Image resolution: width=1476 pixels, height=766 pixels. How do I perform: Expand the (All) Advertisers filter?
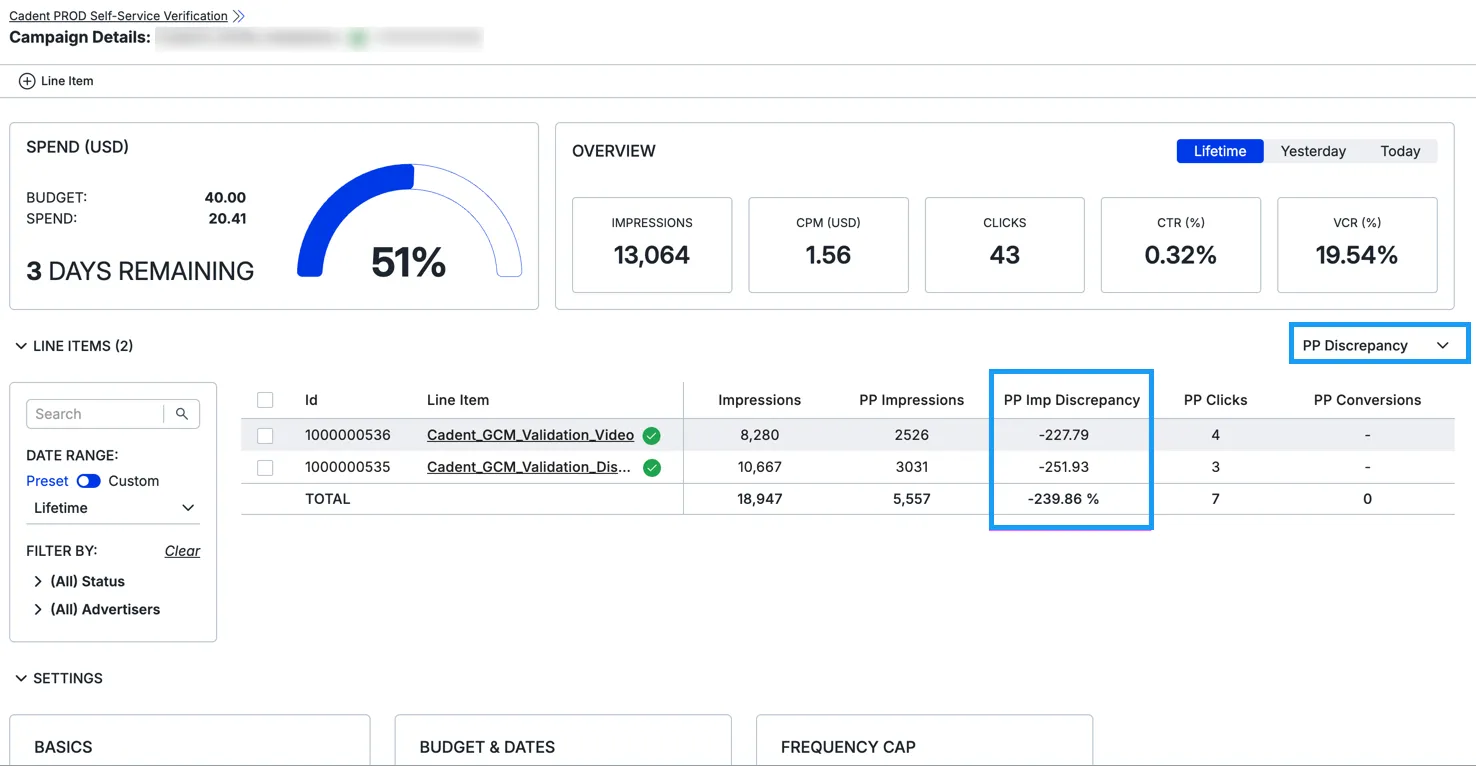click(38, 609)
